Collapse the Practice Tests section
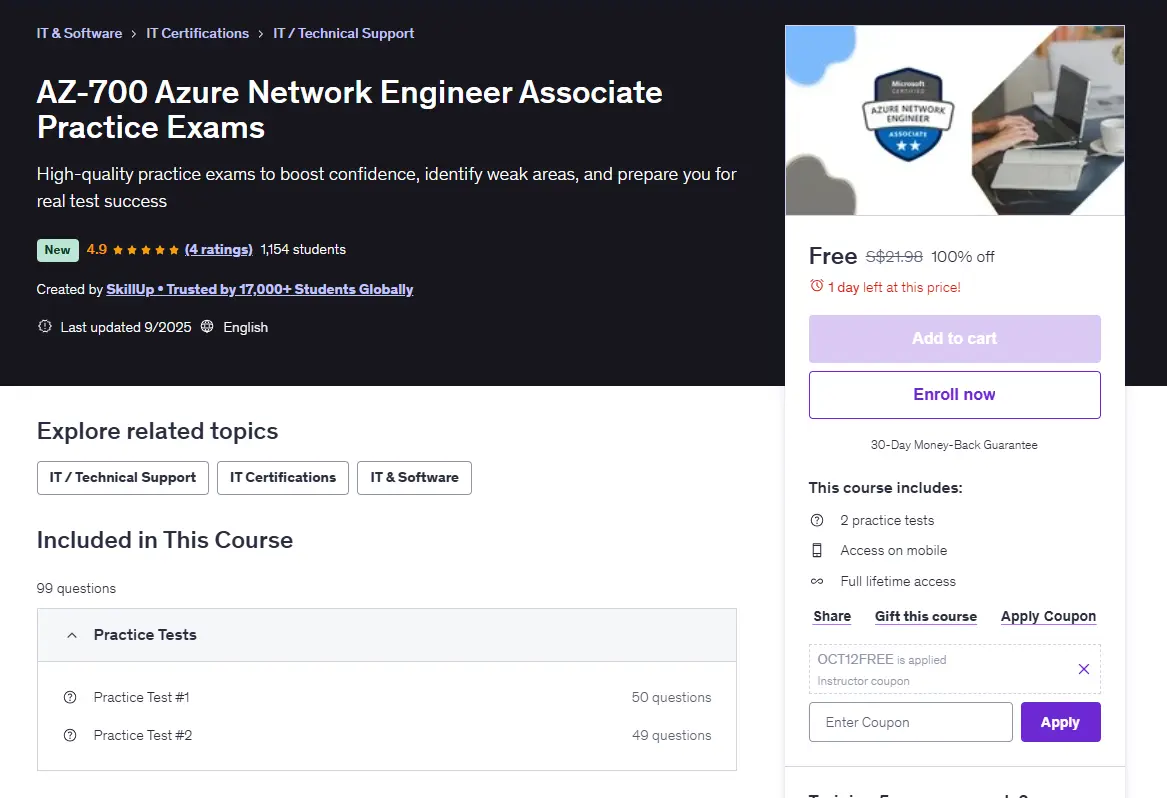This screenshot has width=1167, height=798. coord(387,635)
